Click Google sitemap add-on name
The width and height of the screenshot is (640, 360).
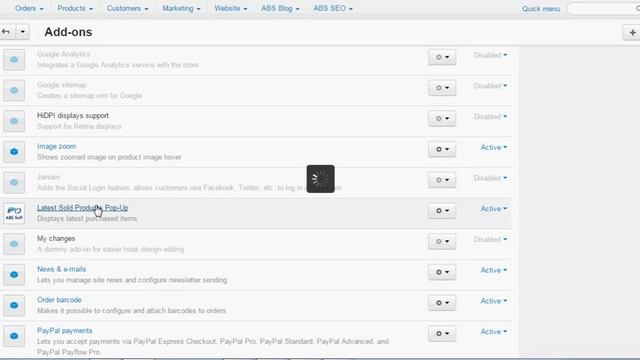click(61, 85)
